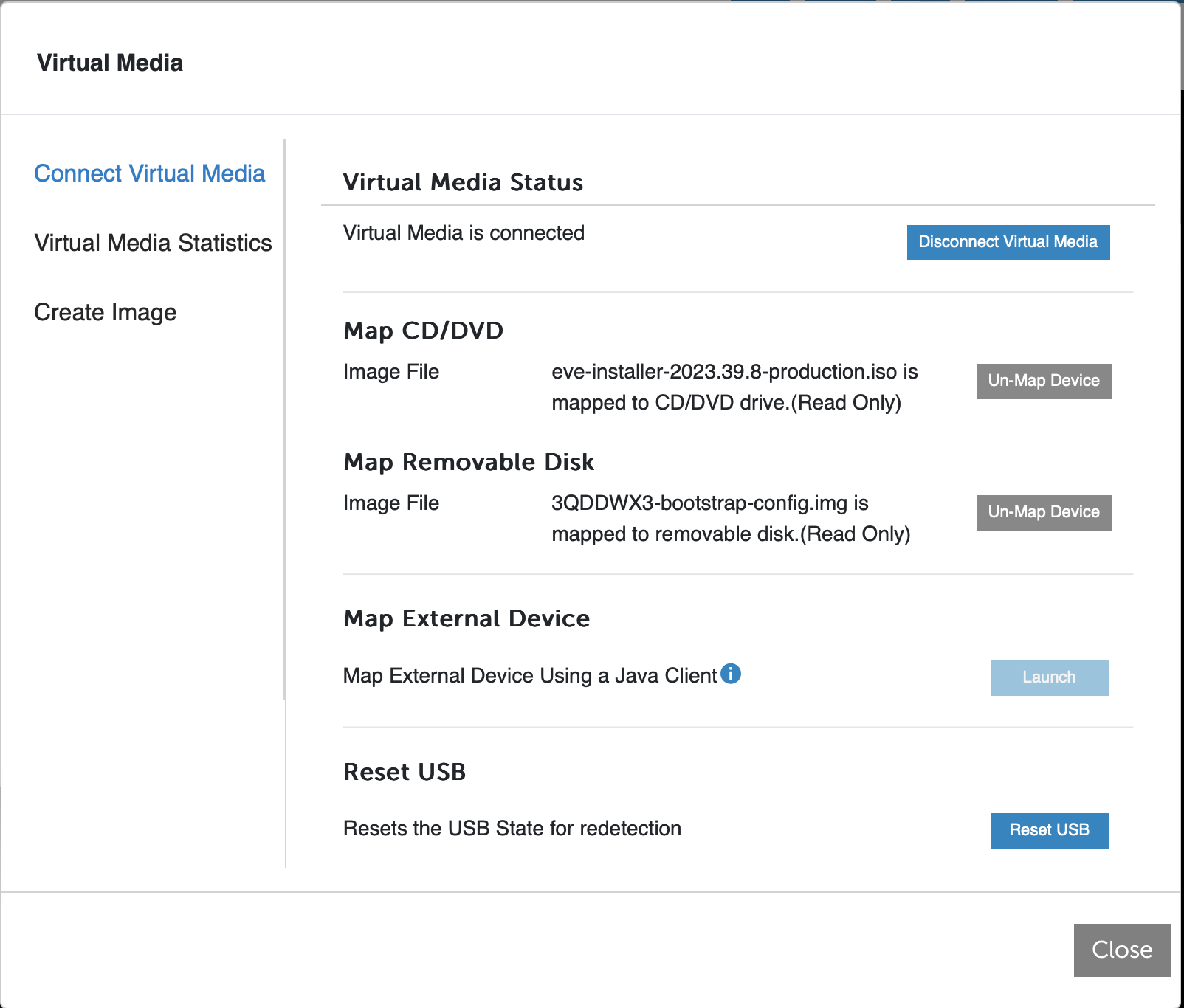The width and height of the screenshot is (1184, 1008).
Task: Open the Java Client info tooltip icon
Action: click(732, 674)
